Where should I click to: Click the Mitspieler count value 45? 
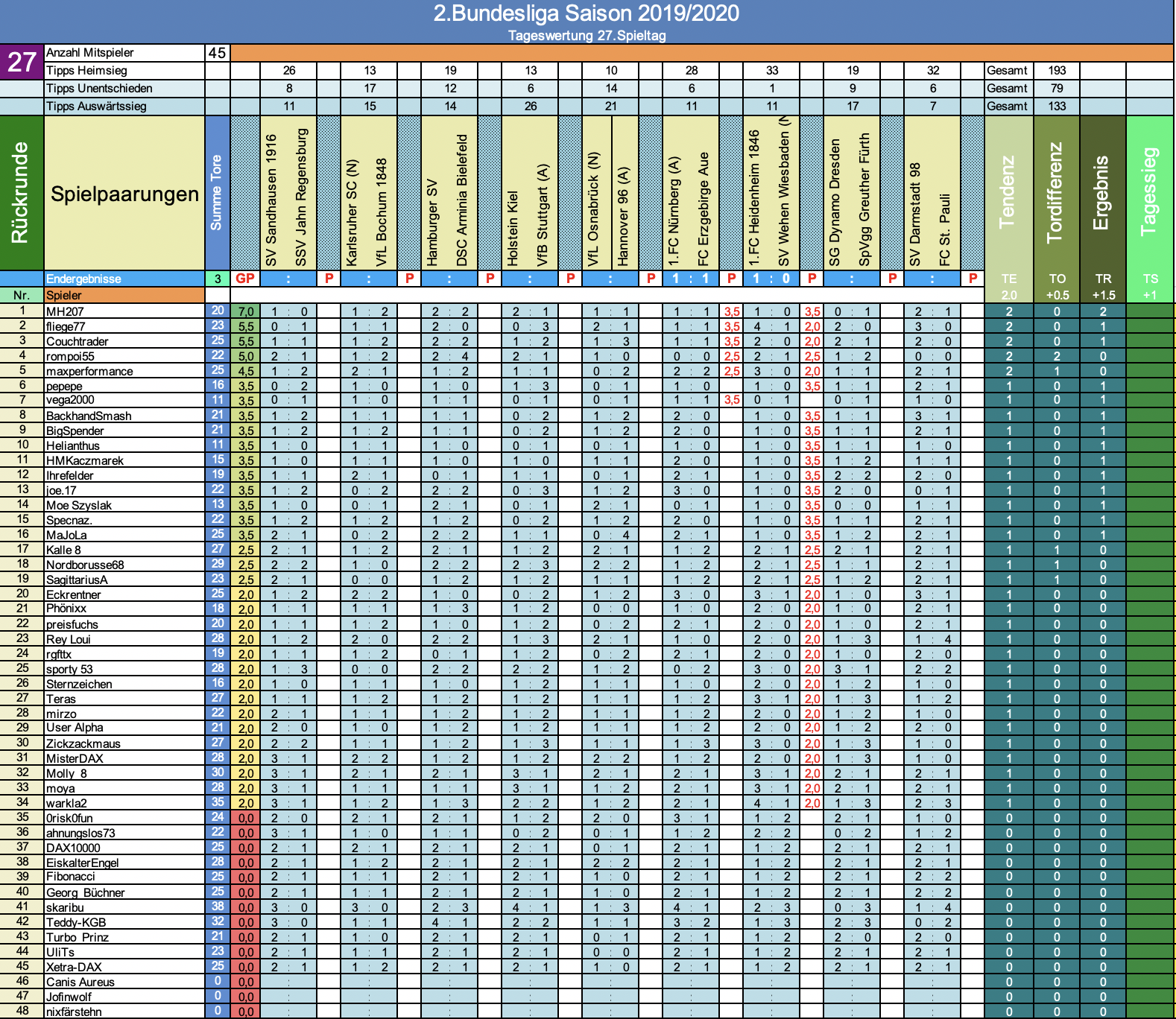pyautogui.click(x=217, y=53)
